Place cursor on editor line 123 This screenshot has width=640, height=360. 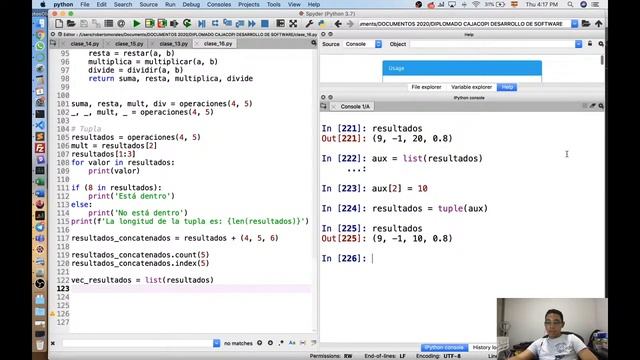pyautogui.click(x=191, y=289)
